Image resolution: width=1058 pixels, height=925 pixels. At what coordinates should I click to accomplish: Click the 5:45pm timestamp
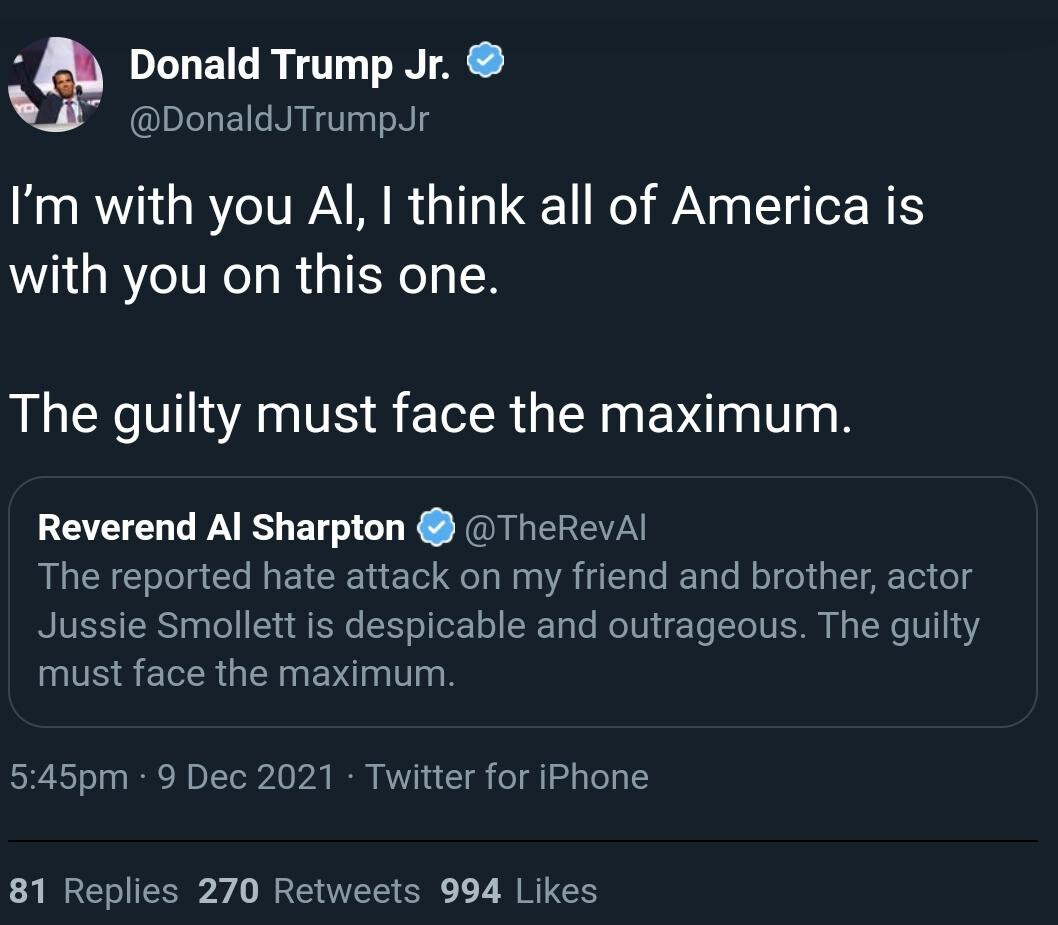(68, 777)
